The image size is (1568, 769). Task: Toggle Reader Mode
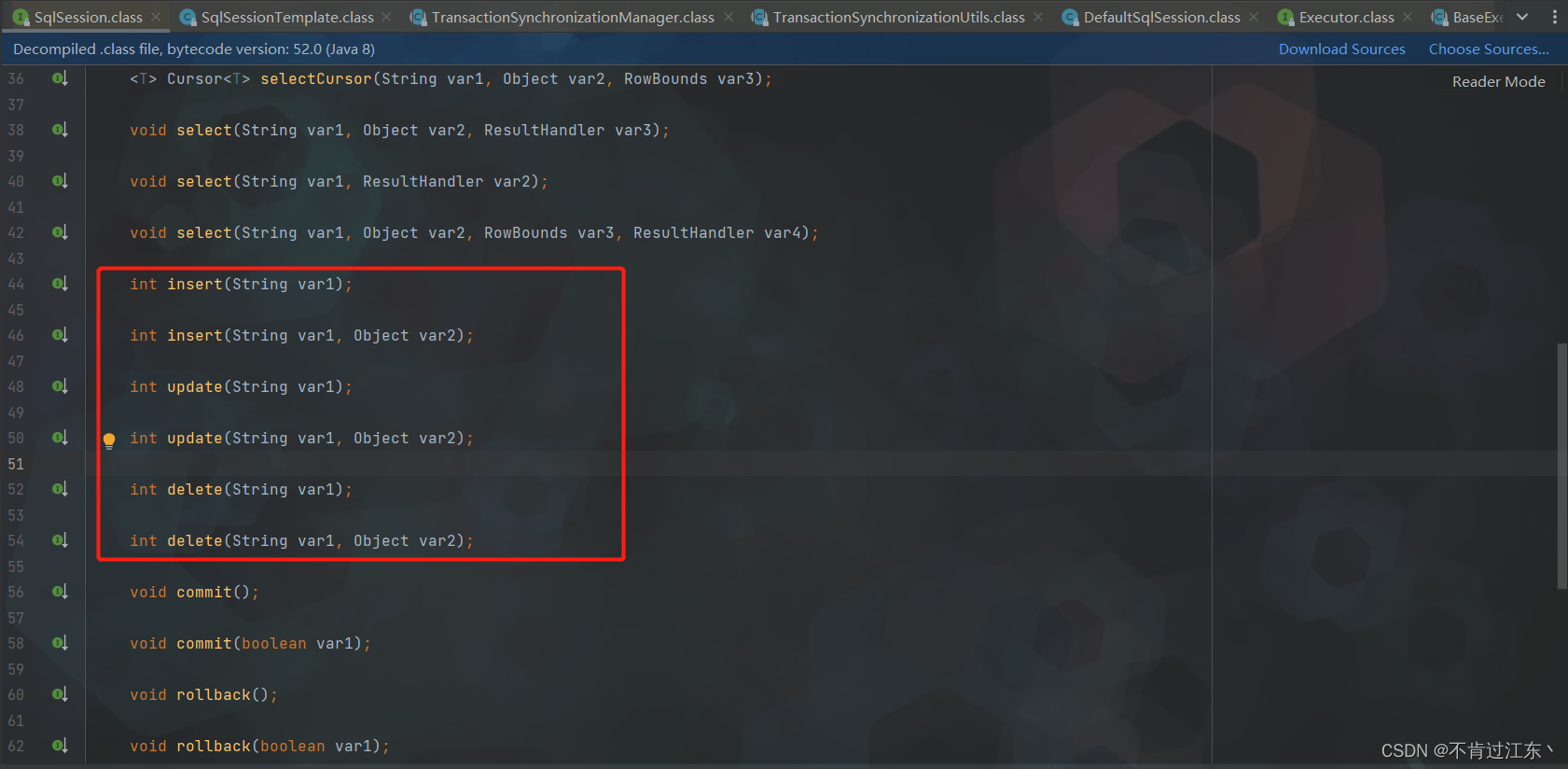coord(1498,81)
